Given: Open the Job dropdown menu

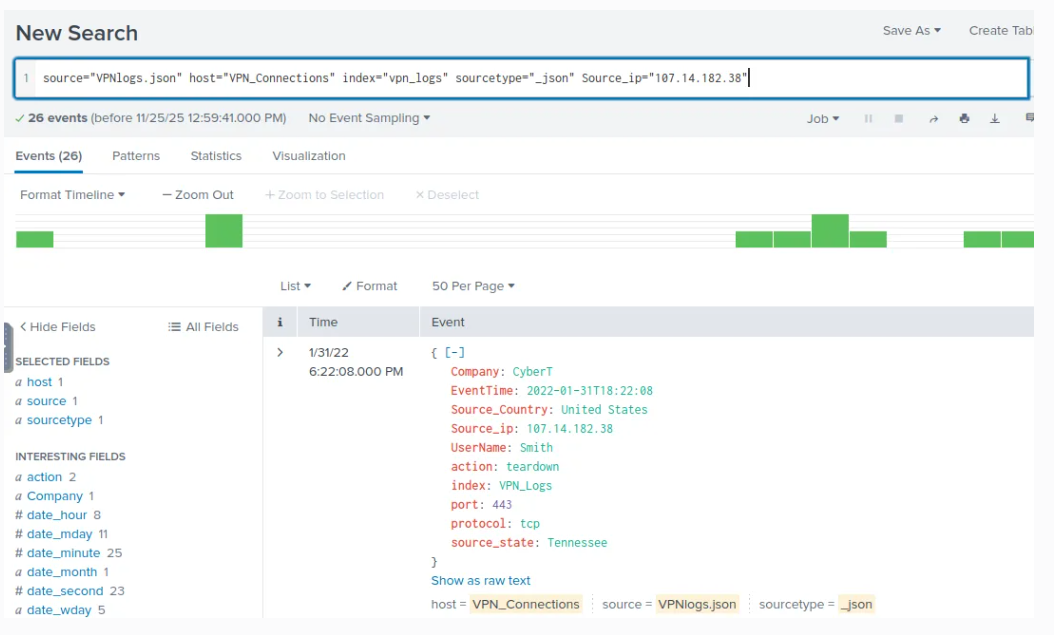Looking at the screenshot, I should (823, 118).
